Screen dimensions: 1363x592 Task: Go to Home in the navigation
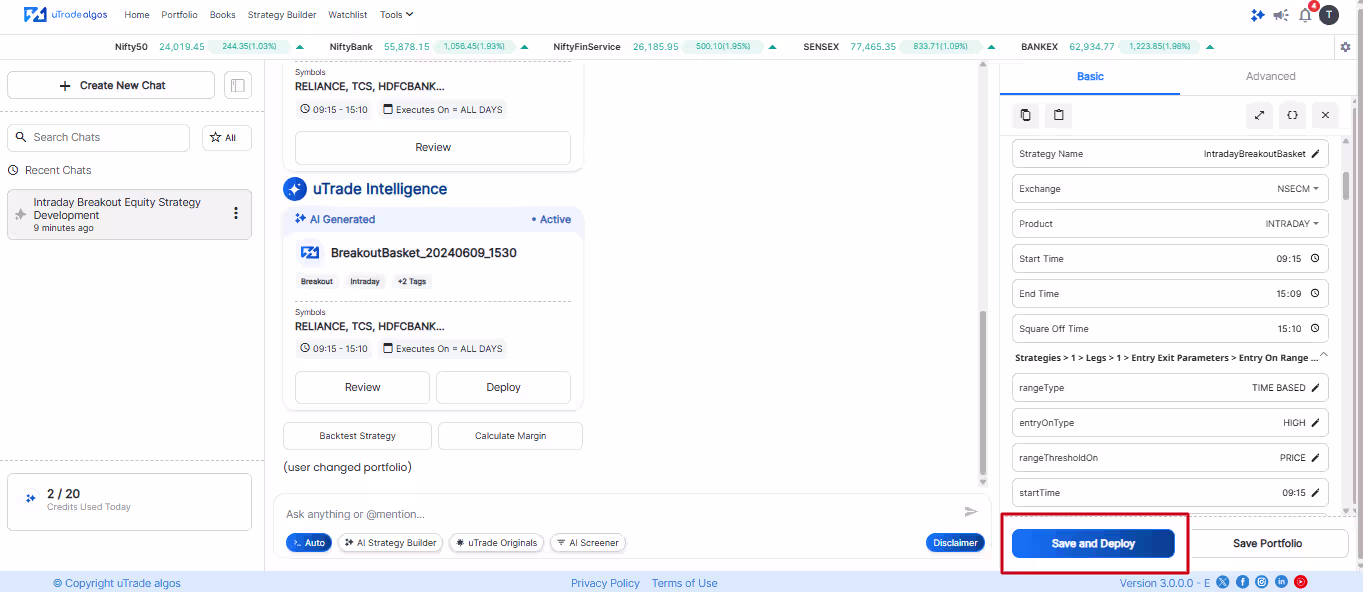137,15
